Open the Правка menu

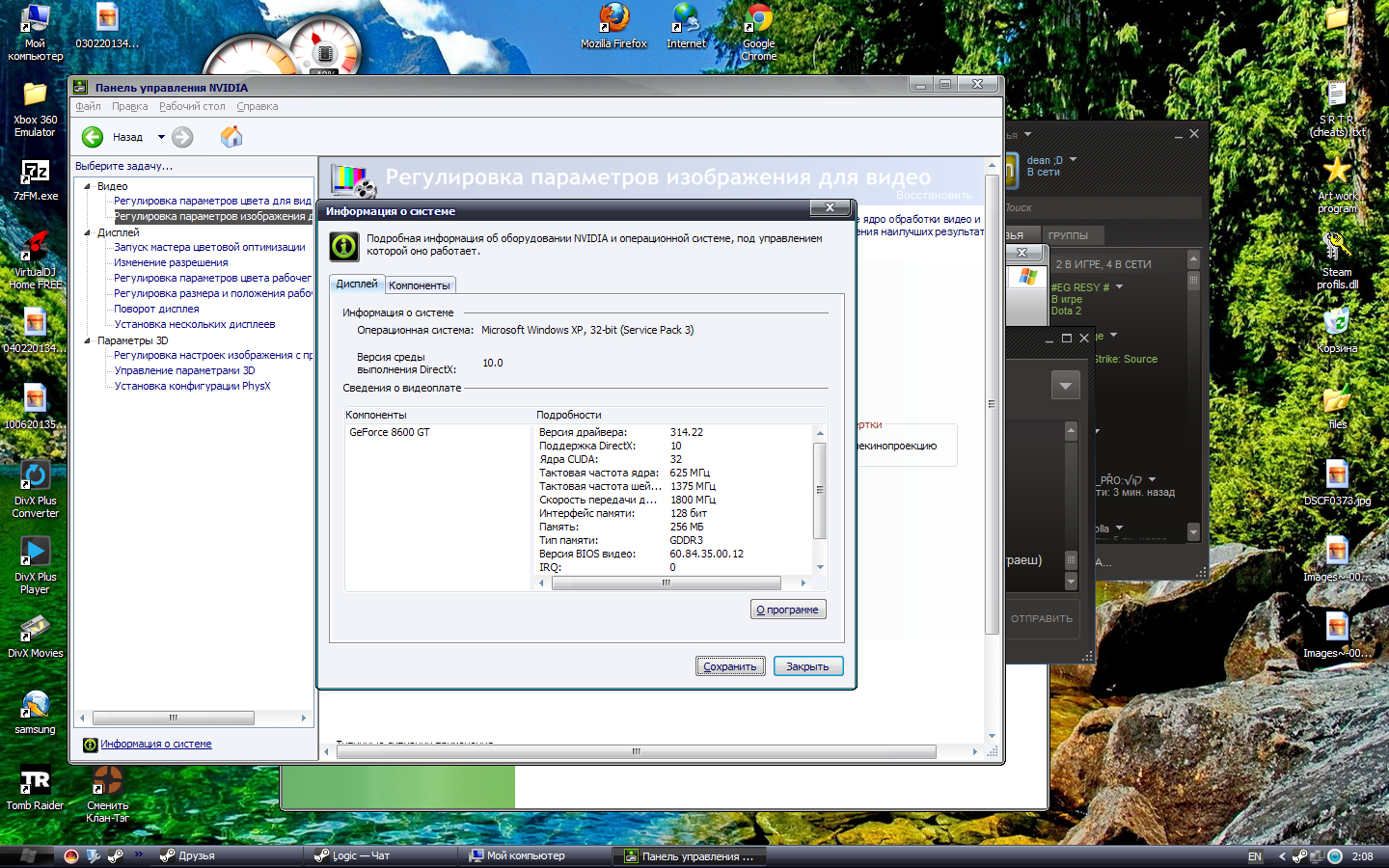click(129, 106)
